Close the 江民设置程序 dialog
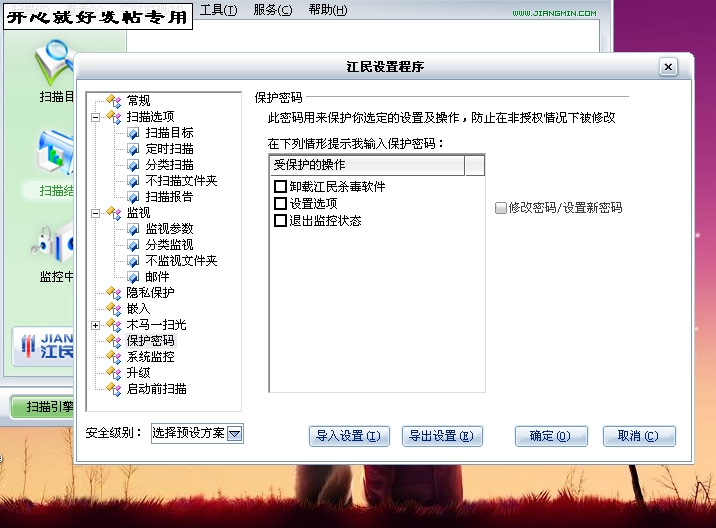 pos(668,67)
